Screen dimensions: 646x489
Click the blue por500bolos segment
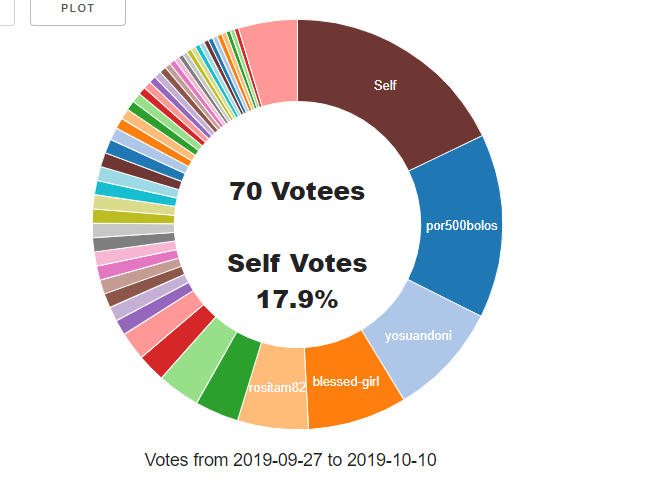click(x=459, y=226)
